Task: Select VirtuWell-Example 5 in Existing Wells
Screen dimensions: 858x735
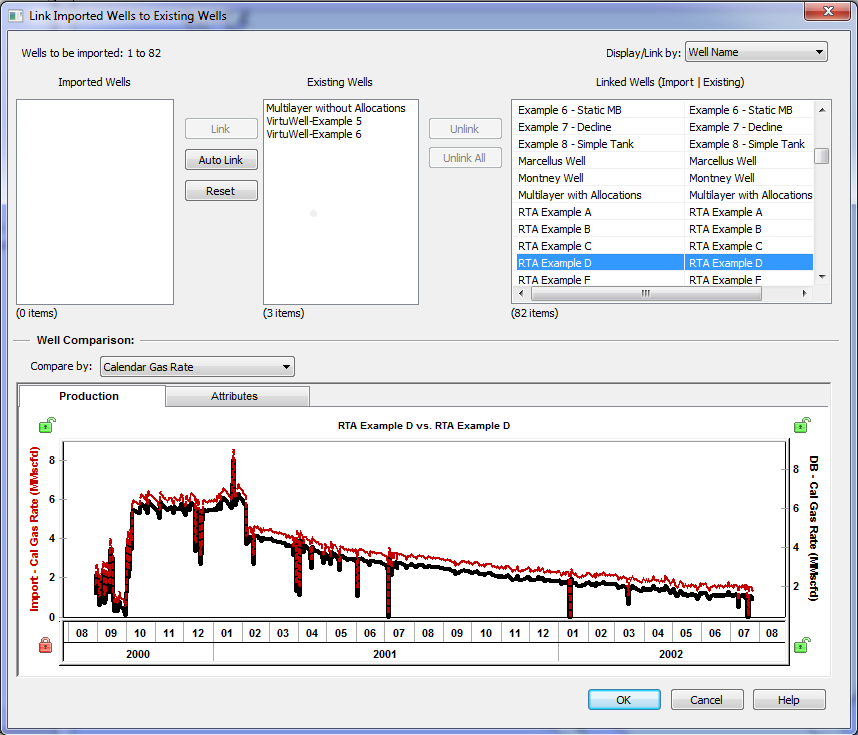Action: tap(314, 121)
